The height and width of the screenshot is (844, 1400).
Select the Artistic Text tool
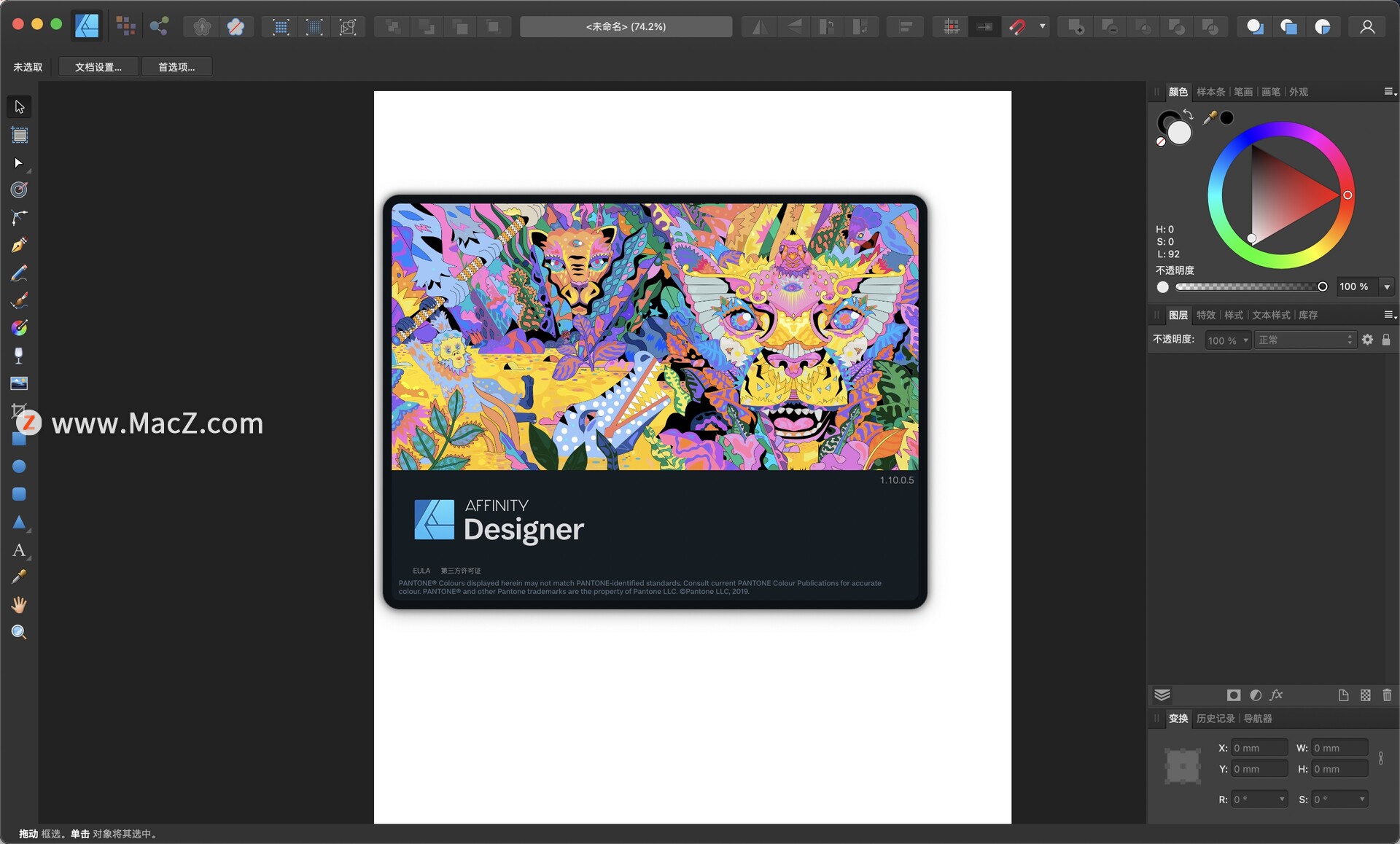coord(20,550)
